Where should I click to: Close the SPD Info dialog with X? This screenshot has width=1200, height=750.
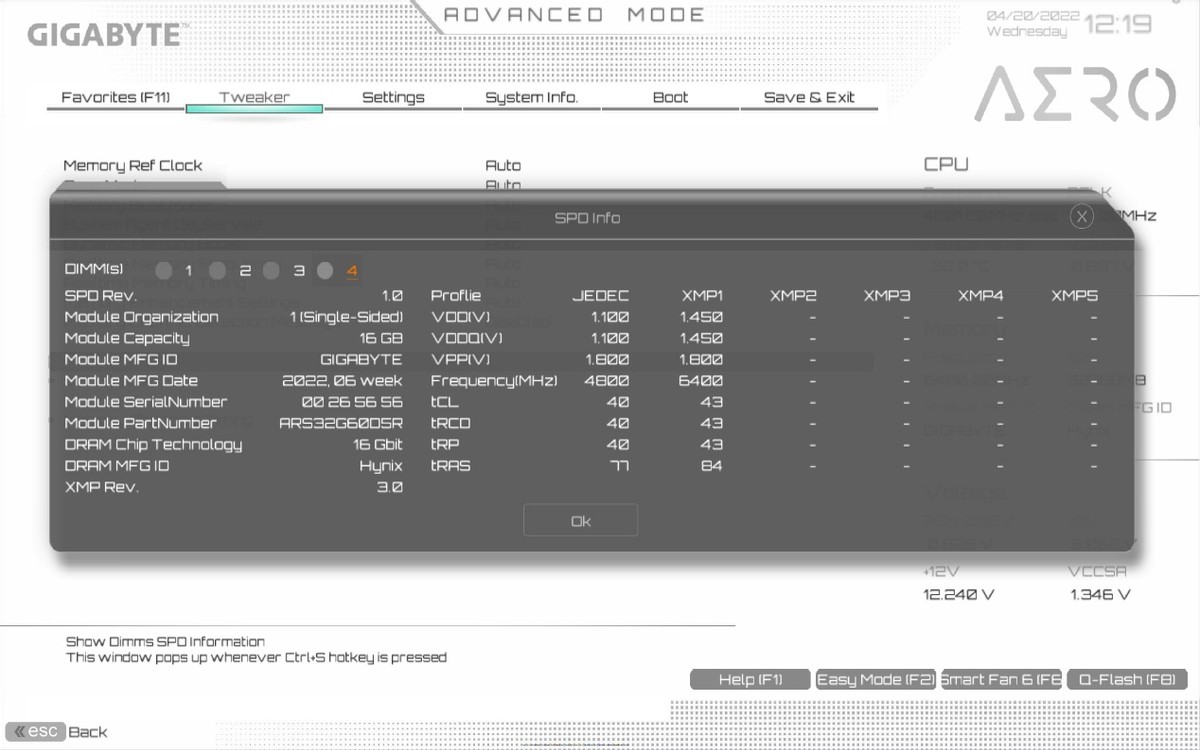(x=1081, y=217)
